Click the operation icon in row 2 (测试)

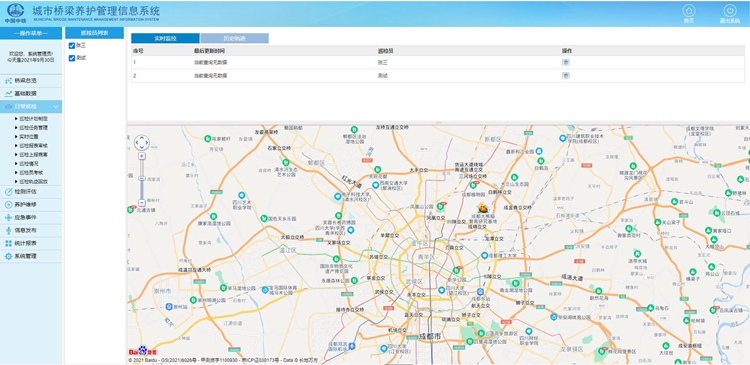tap(565, 76)
